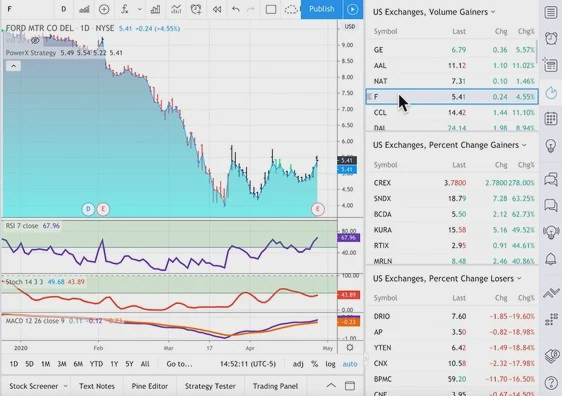Collapse the bottom panel with the up chevron
Image resolution: width=562 pixels, height=396 pixels.
point(331,386)
